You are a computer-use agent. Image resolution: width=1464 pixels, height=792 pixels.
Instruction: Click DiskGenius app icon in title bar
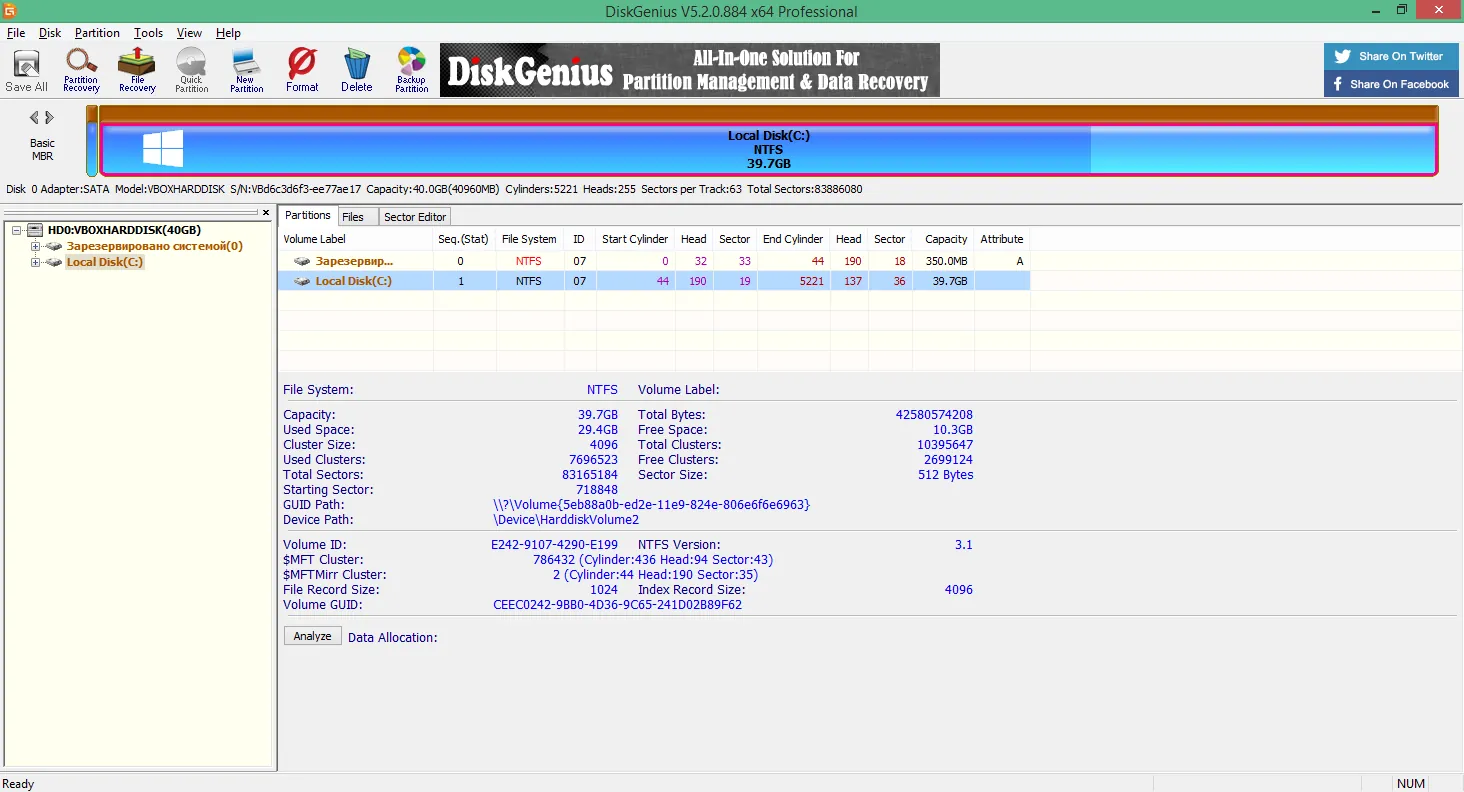tap(10, 11)
